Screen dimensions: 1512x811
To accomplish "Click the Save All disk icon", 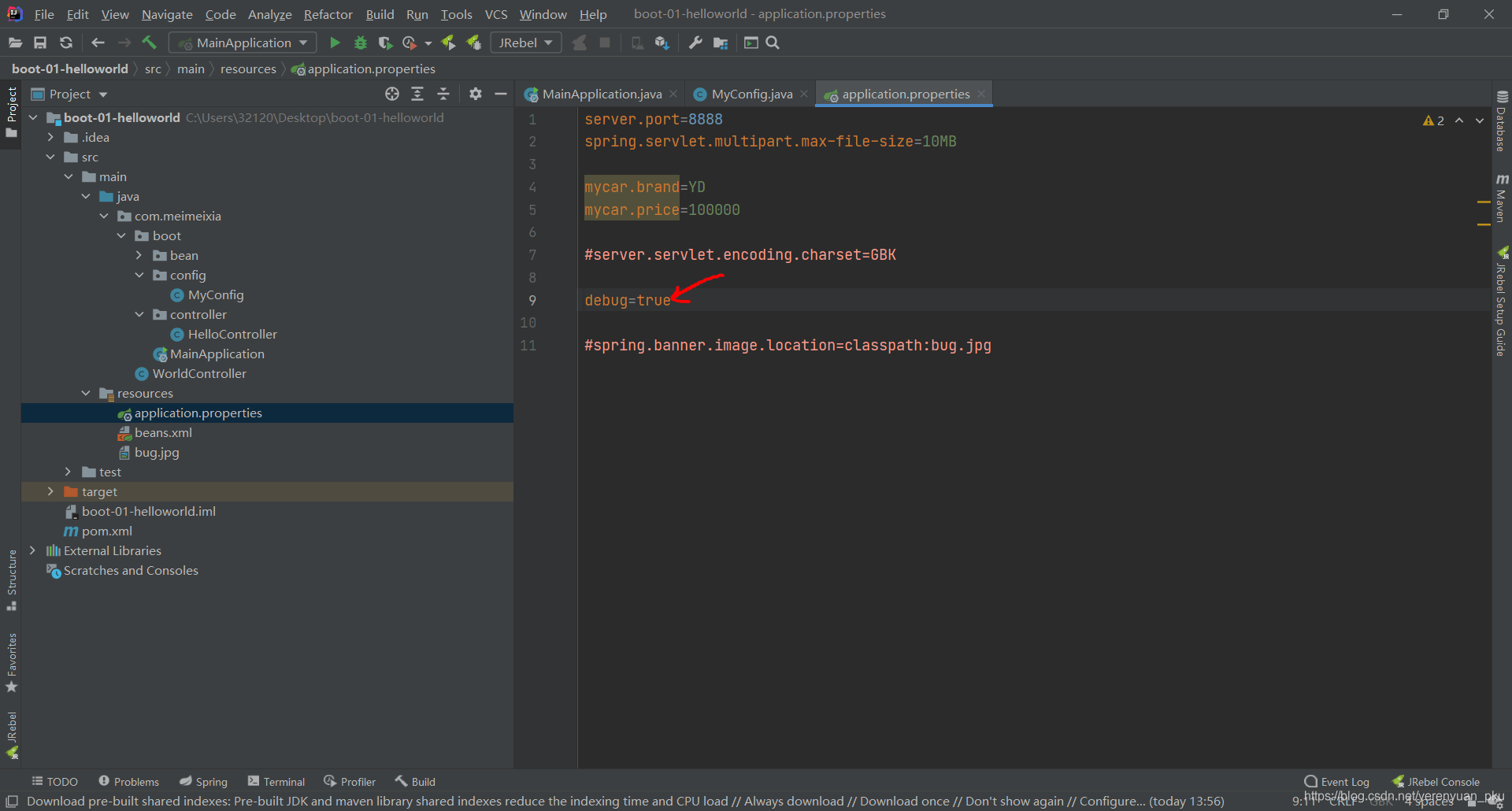I will tap(40, 43).
